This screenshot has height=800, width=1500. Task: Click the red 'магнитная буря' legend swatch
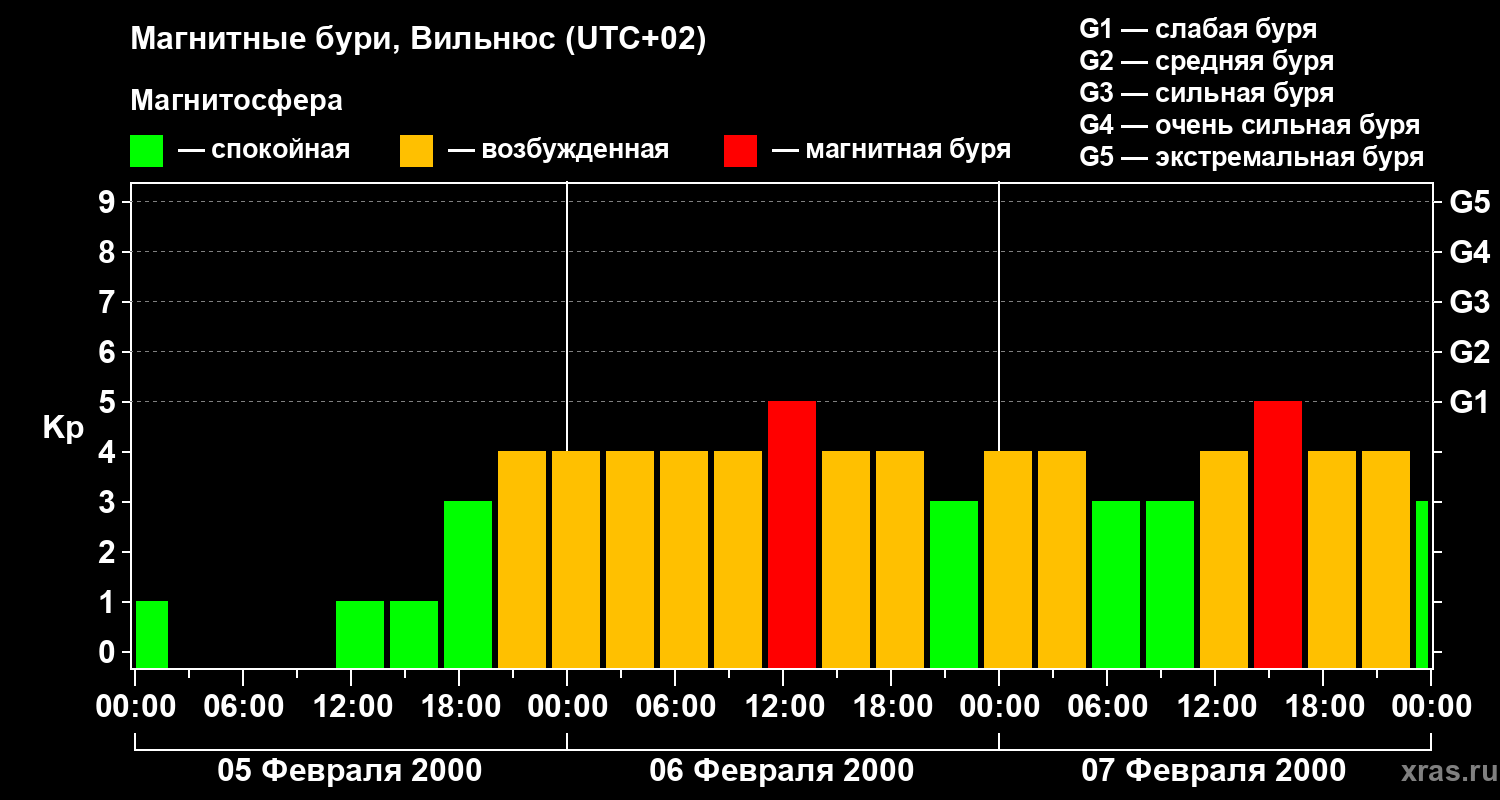pos(740,151)
